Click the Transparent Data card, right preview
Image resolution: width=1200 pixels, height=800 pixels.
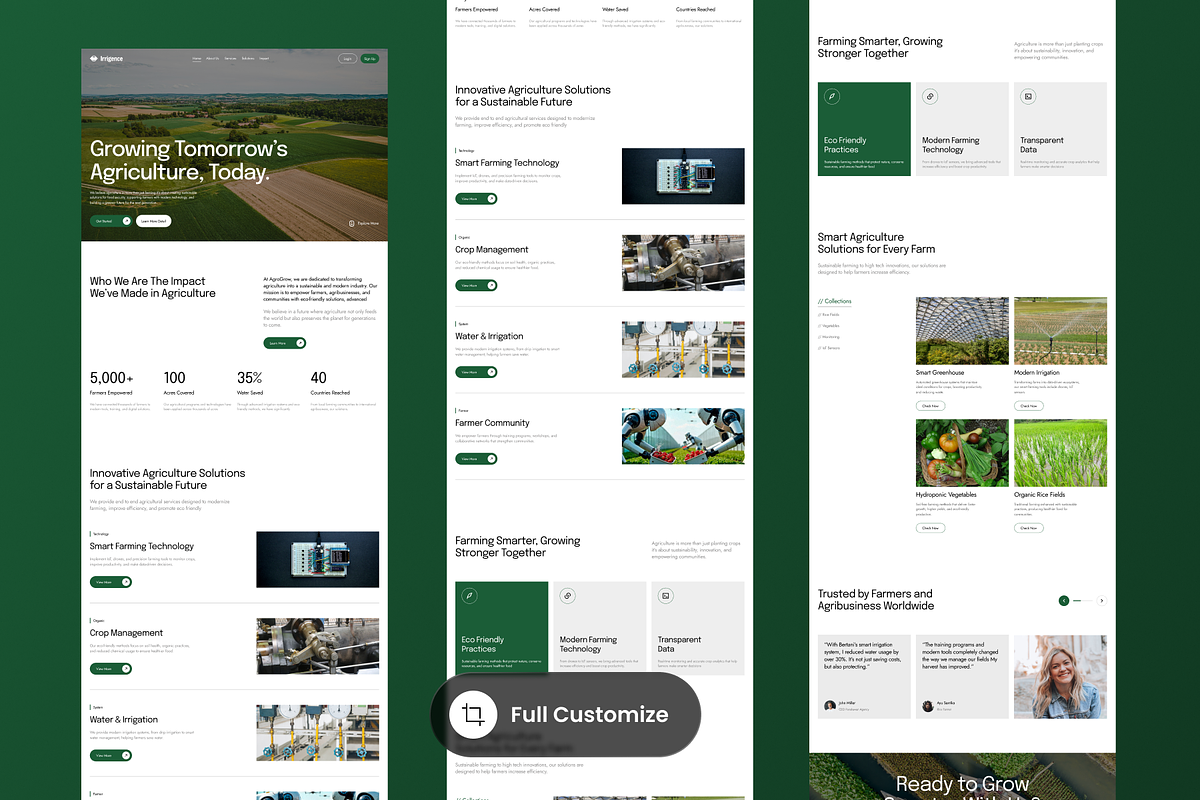click(1060, 129)
